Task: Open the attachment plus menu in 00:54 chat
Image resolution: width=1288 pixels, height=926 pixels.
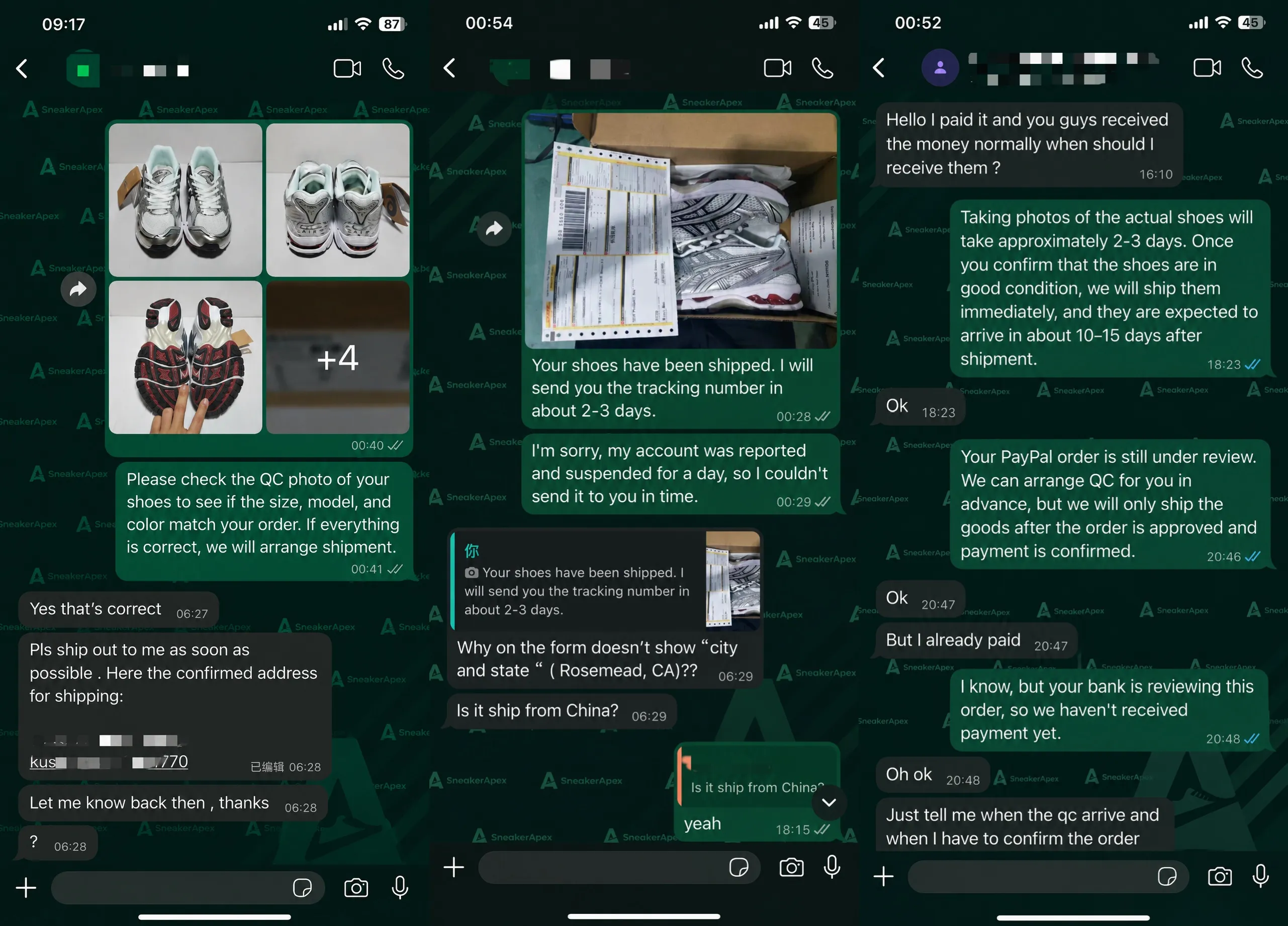Action: click(454, 868)
